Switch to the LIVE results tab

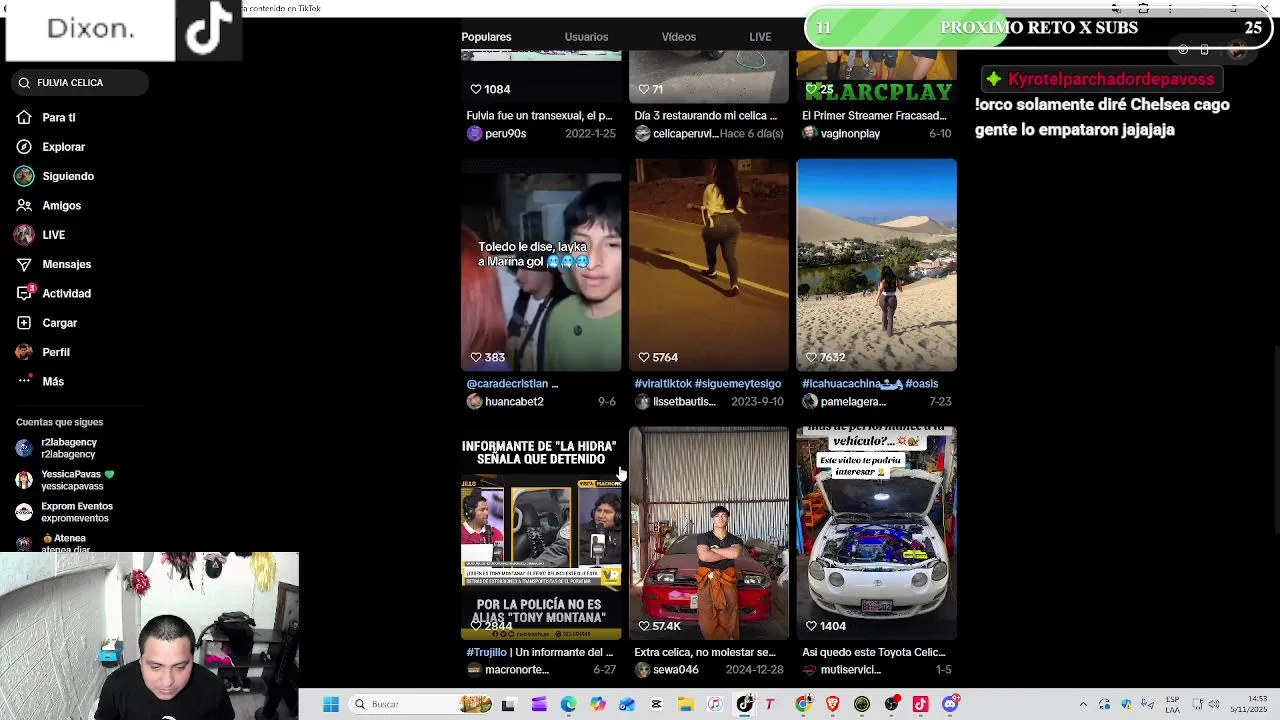(760, 37)
